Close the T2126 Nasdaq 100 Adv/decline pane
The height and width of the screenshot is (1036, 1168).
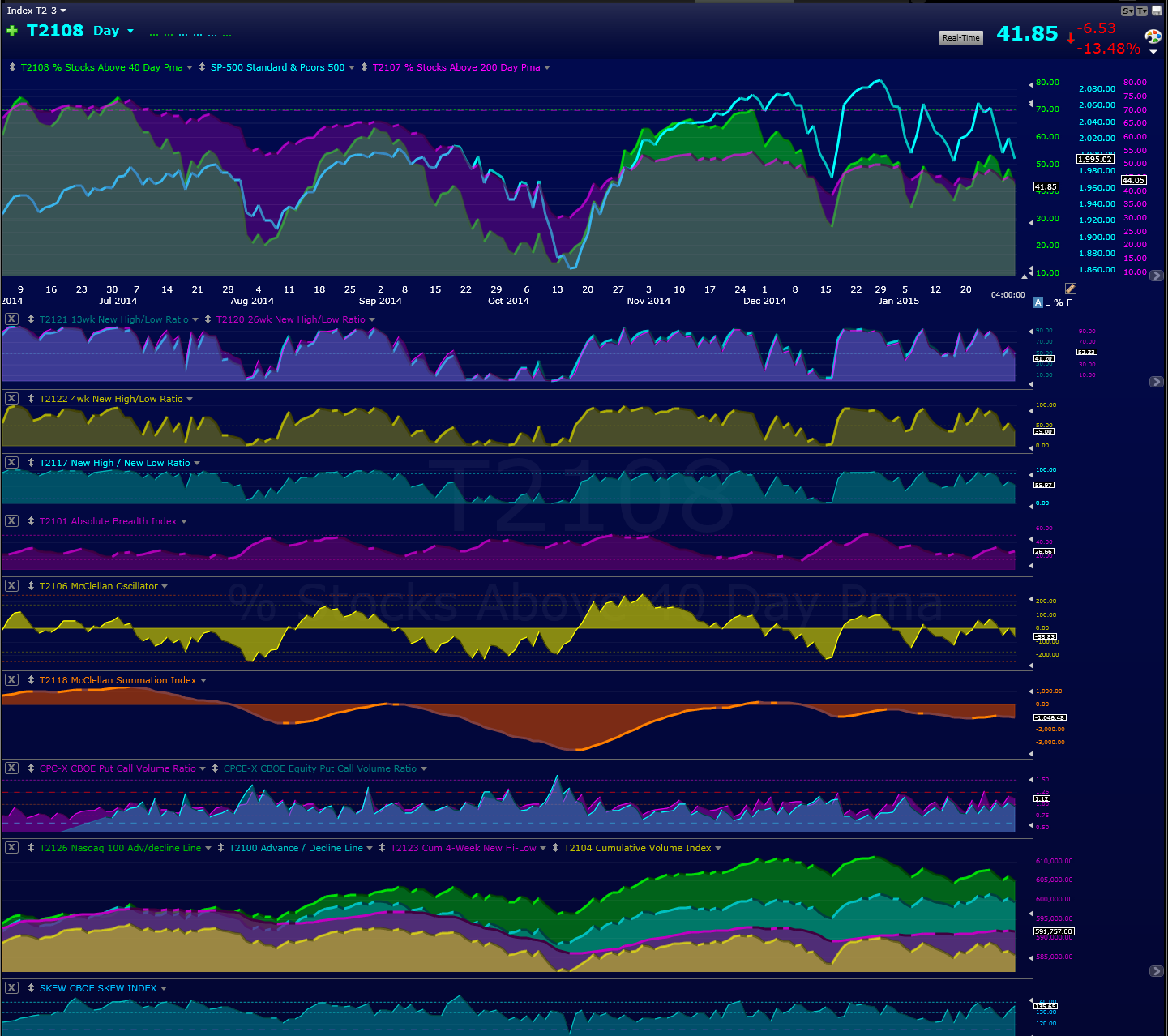pos(11,848)
